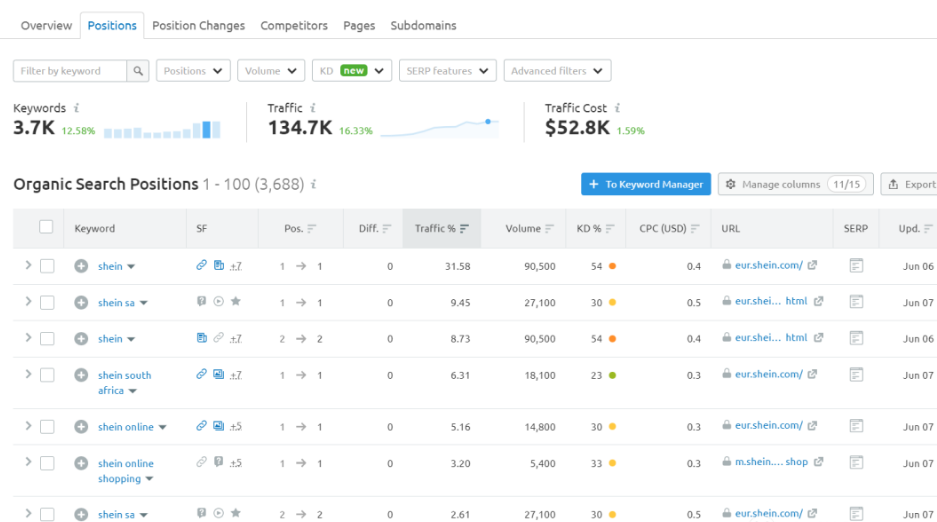Viewport: 937px width, 522px height.
Task: Click the Manage columns button
Action: pos(795,184)
